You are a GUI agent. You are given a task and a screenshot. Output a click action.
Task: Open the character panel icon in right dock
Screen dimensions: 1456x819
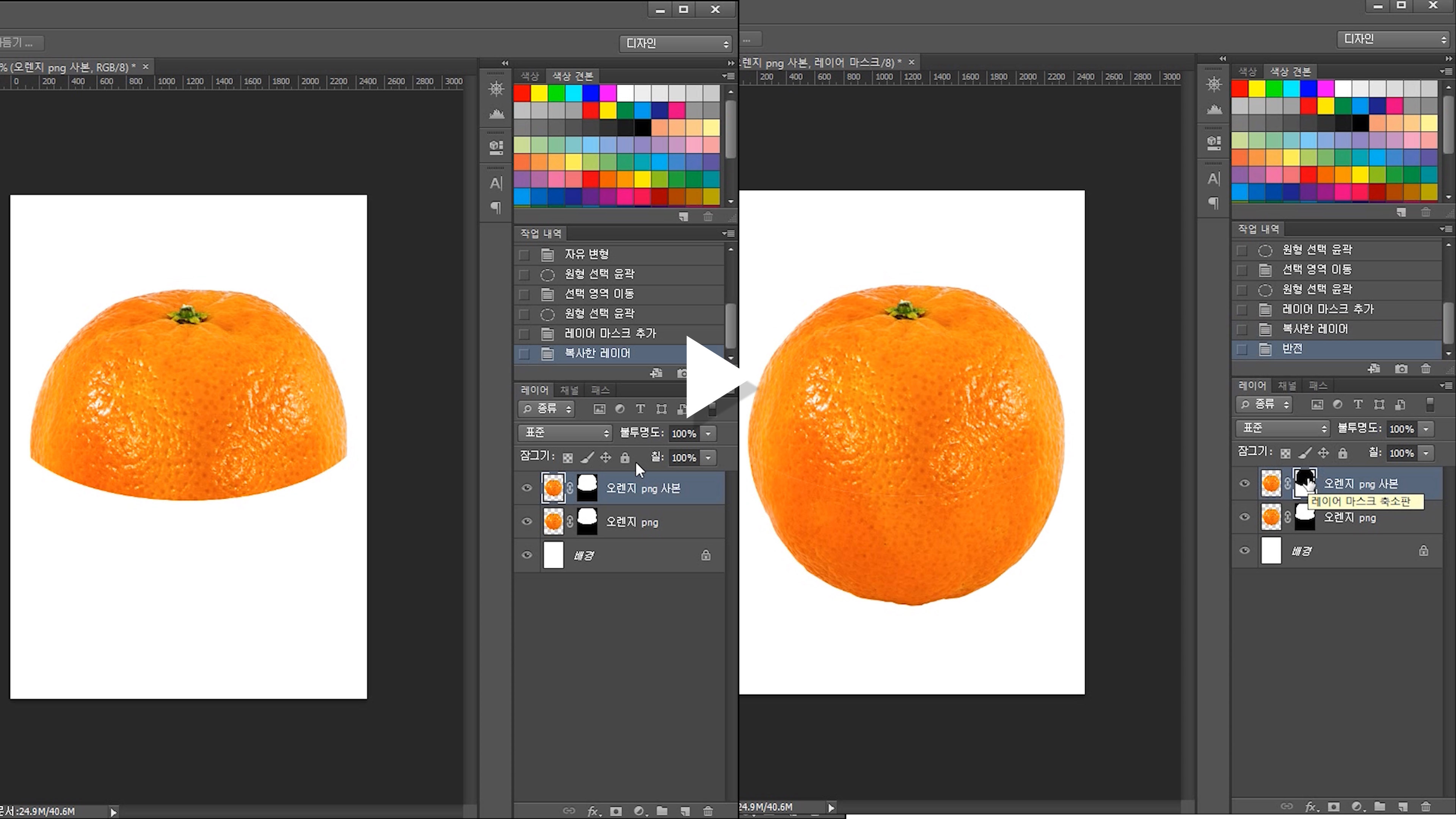click(1213, 179)
